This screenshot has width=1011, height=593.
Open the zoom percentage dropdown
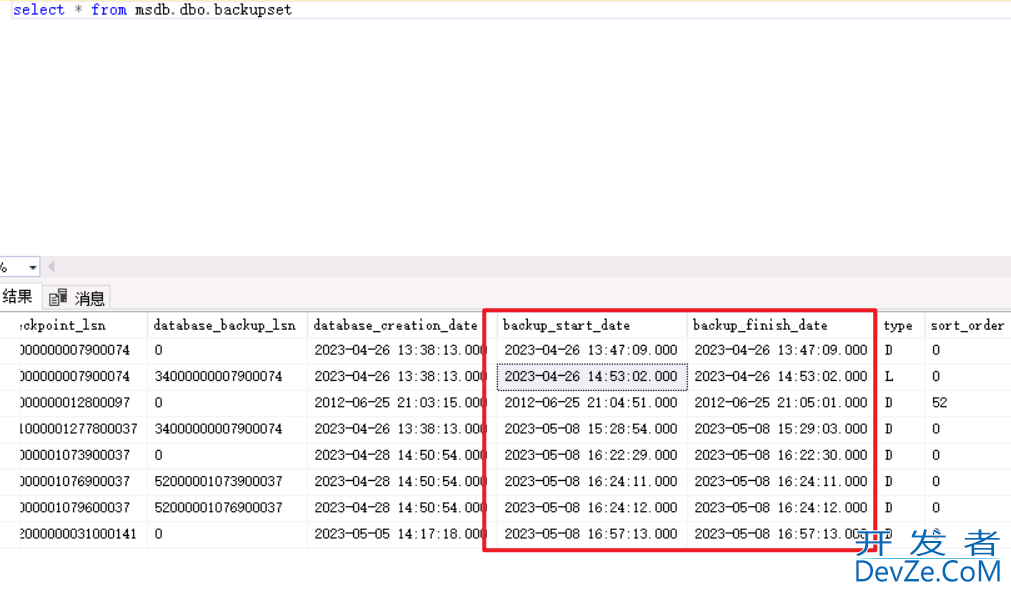pos(32,267)
